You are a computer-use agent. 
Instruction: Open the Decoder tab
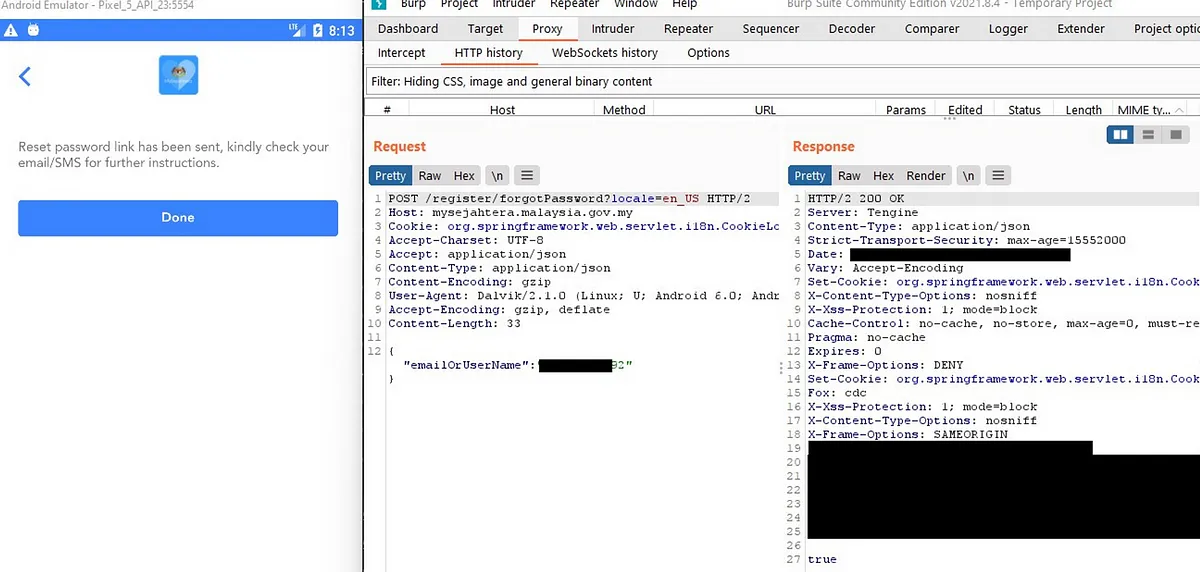pyautogui.click(x=852, y=29)
